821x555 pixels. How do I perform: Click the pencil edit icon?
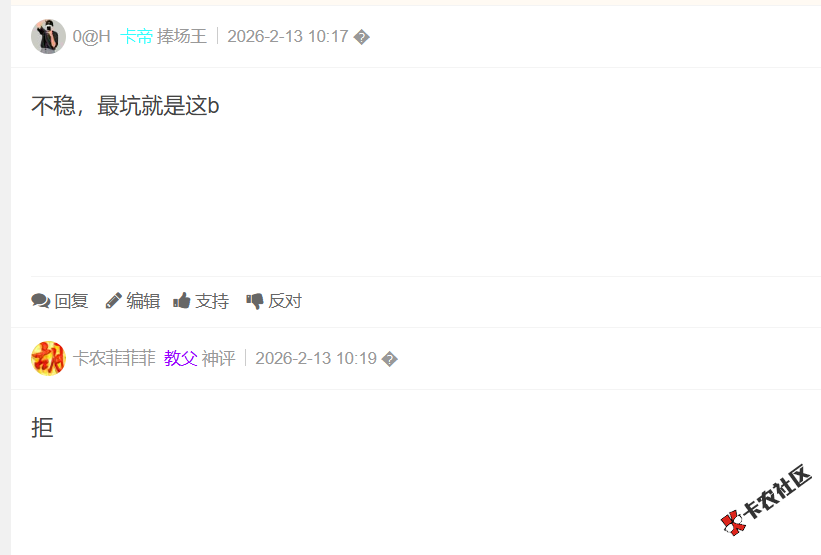tap(113, 301)
